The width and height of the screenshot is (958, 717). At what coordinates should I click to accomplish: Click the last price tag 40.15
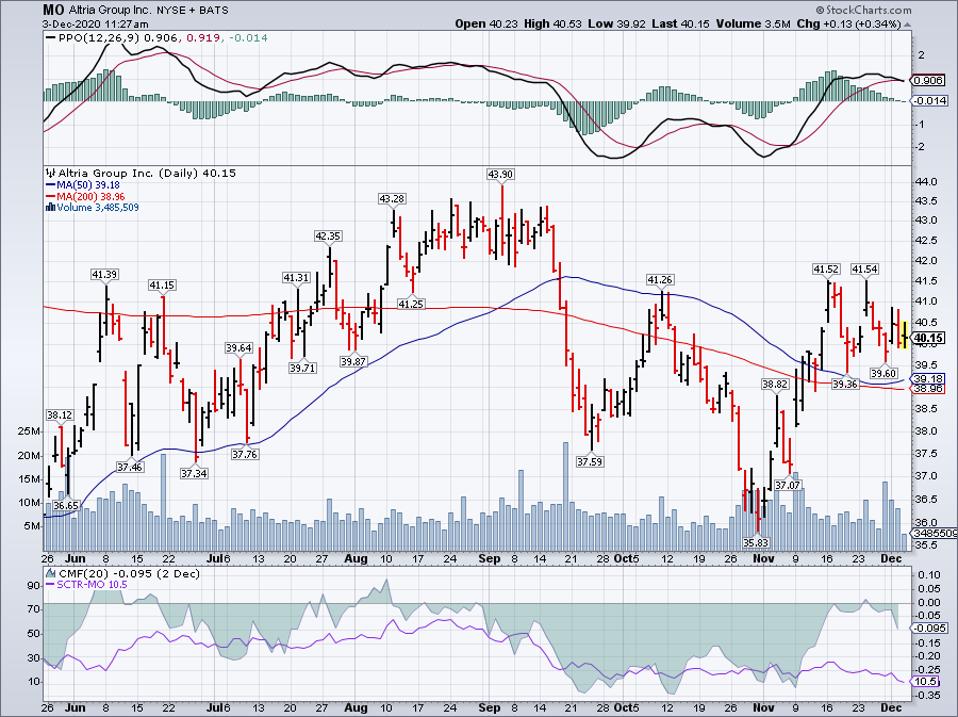[929, 338]
